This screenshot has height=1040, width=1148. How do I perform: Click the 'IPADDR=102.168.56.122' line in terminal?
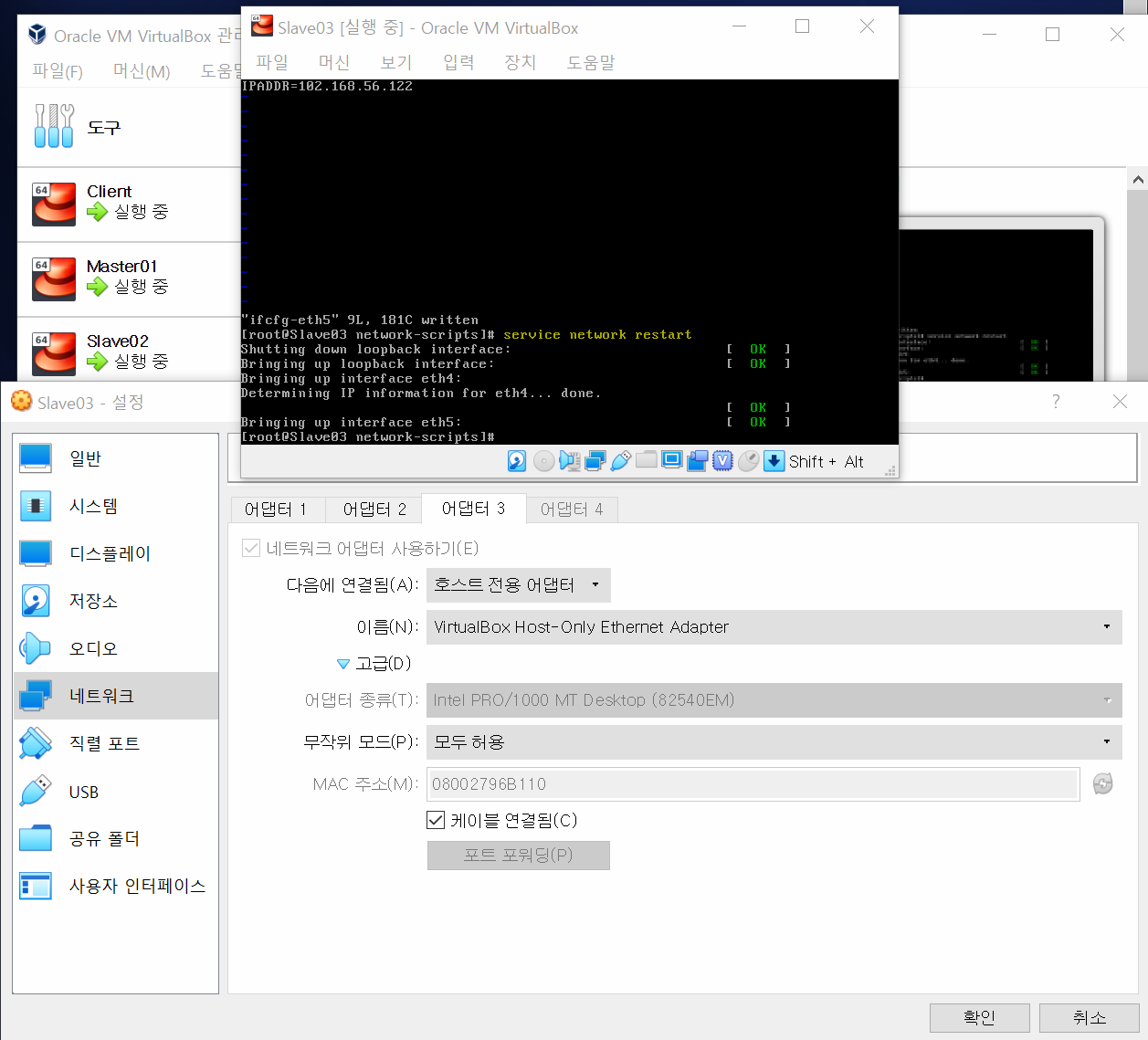point(327,87)
